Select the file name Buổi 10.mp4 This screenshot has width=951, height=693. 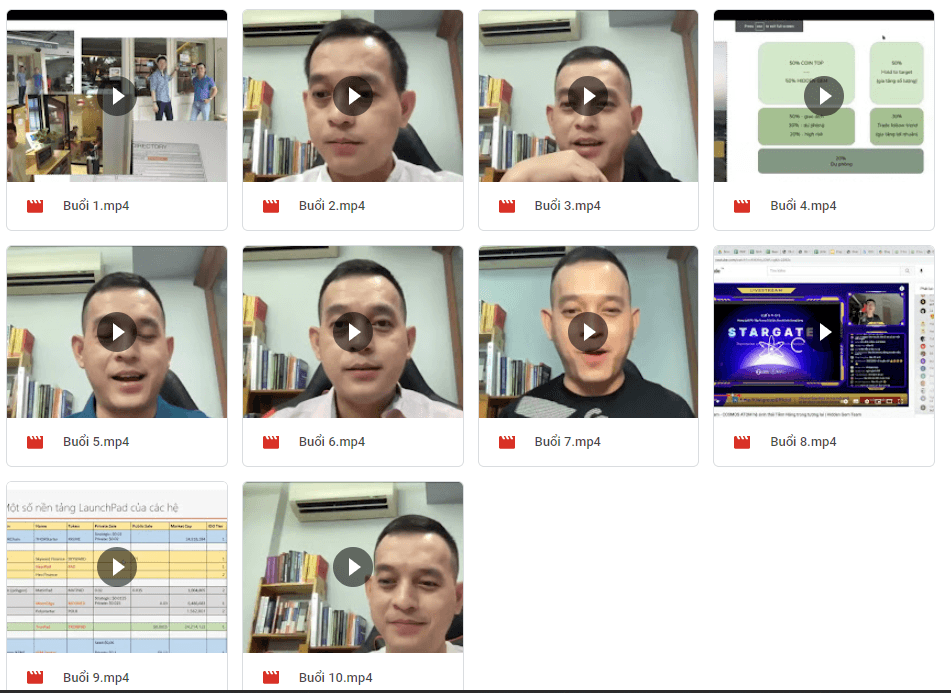pos(335,677)
